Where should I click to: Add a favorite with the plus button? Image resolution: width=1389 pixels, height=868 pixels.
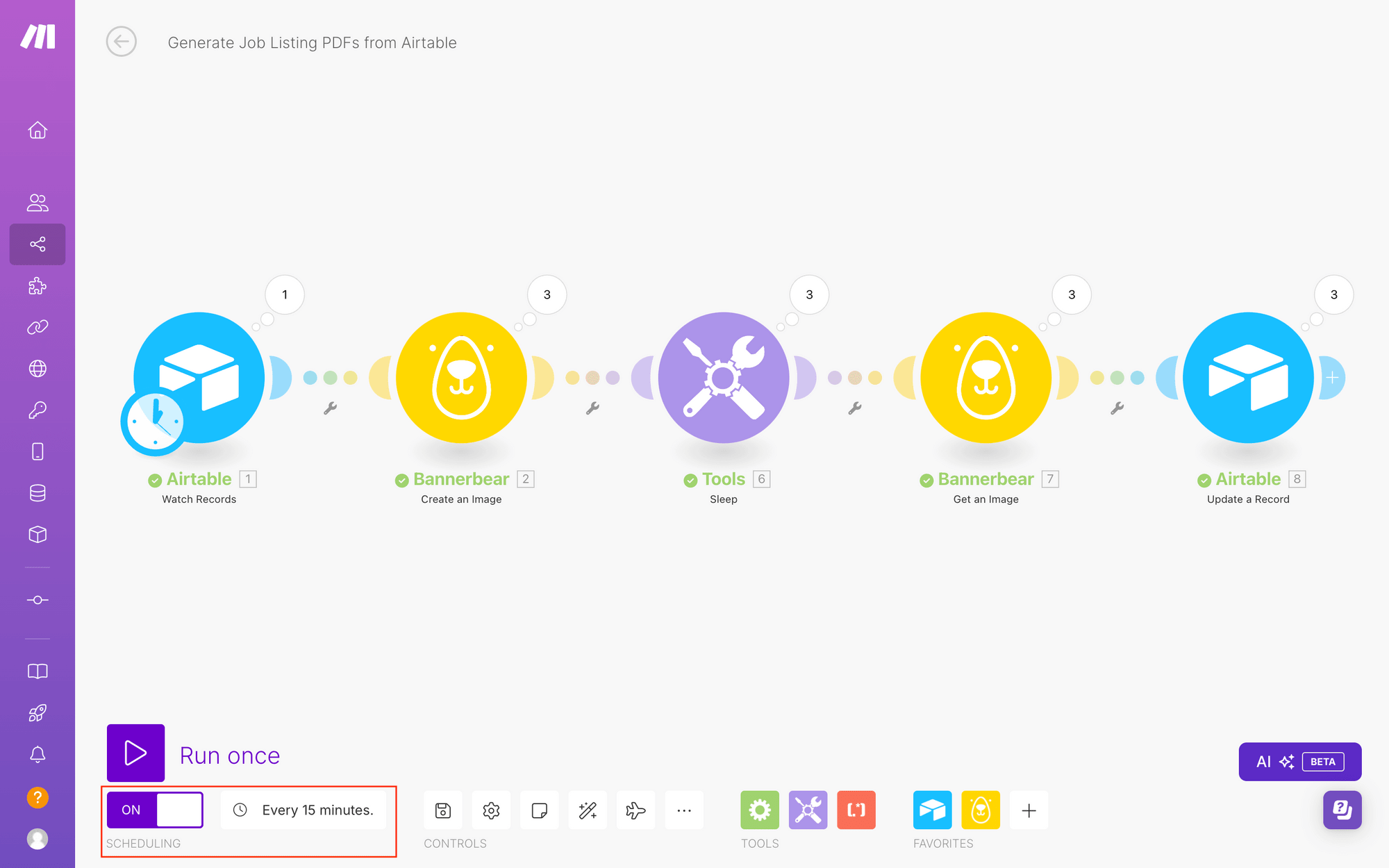(x=1029, y=810)
